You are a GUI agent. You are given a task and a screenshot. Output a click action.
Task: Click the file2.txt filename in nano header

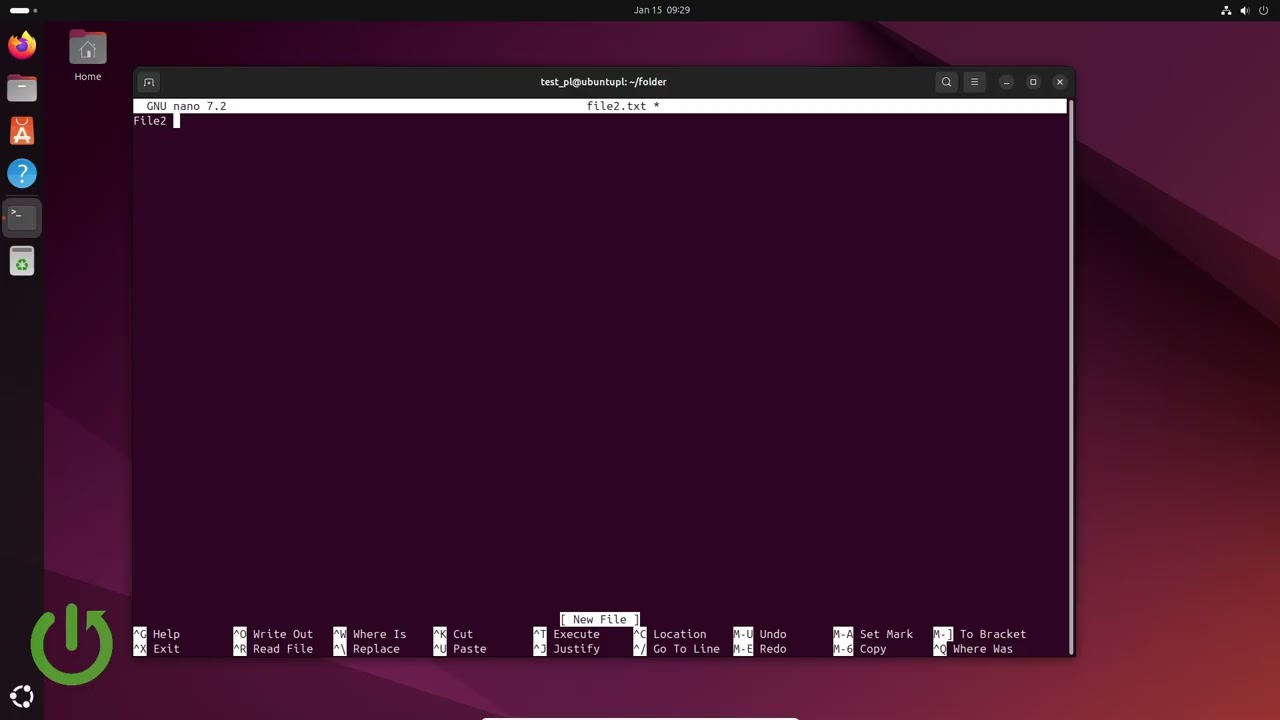pos(616,106)
